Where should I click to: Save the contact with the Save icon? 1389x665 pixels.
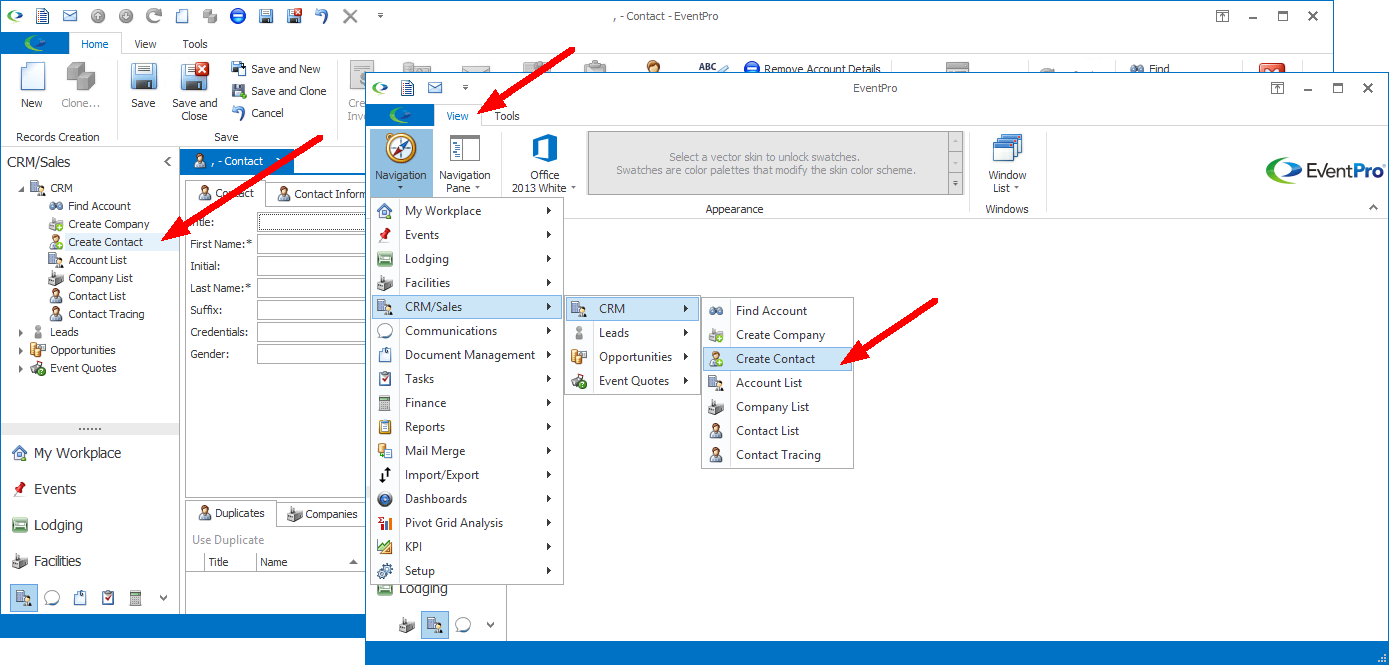[x=143, y=85]
